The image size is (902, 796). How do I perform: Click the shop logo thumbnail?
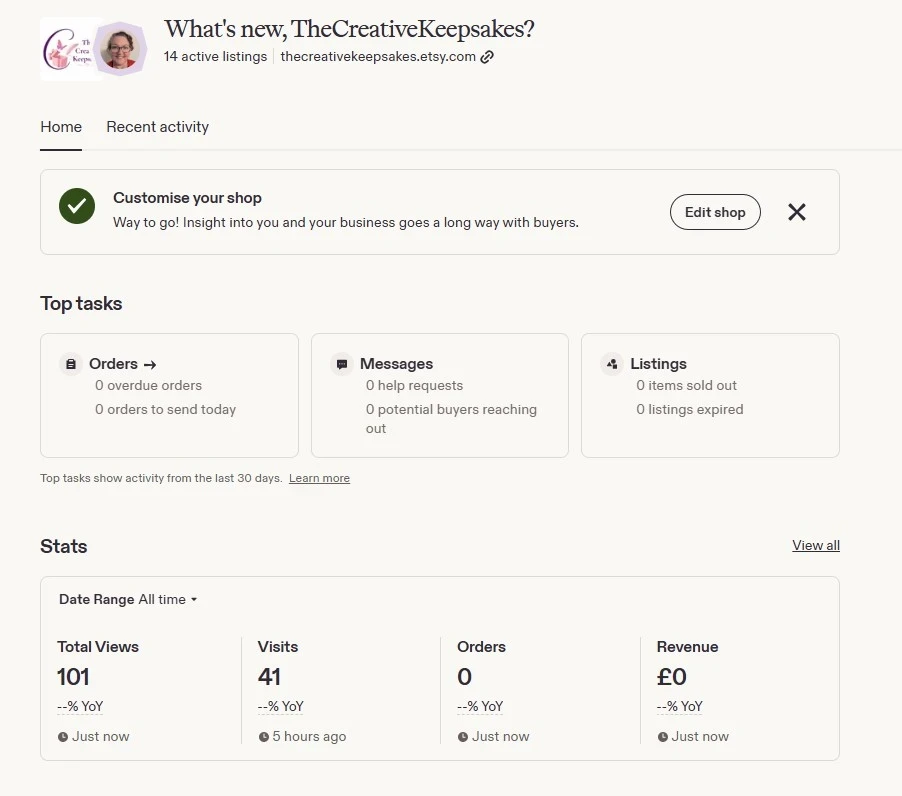[x=66, y=49]
